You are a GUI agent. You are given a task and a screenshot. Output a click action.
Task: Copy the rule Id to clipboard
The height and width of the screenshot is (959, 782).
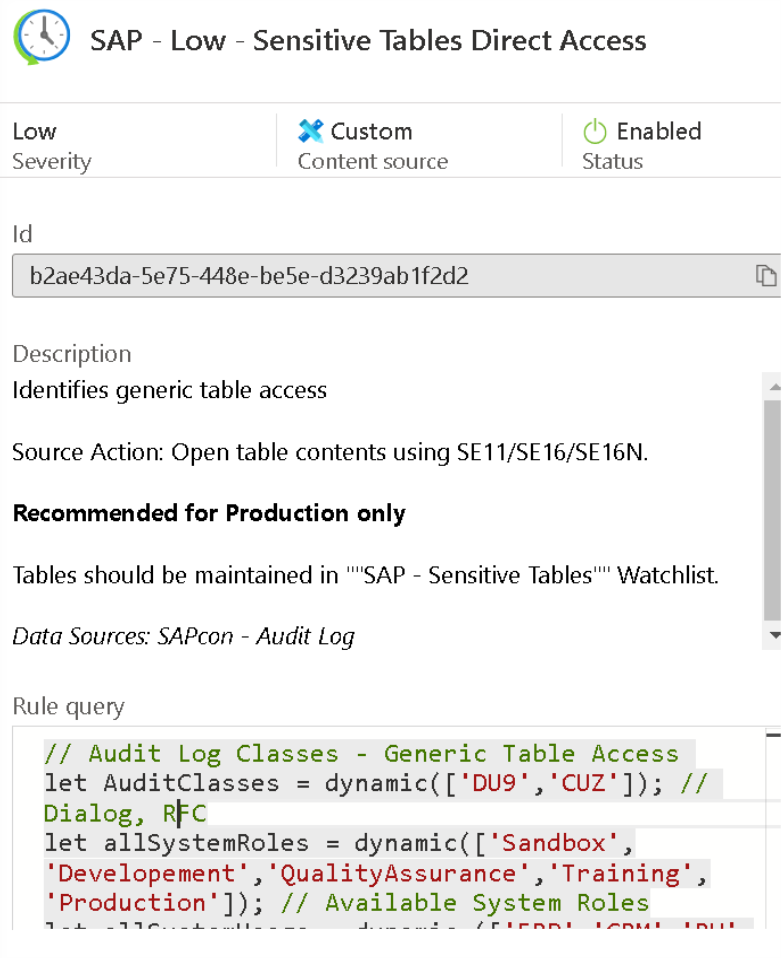[x=766, y=276]
